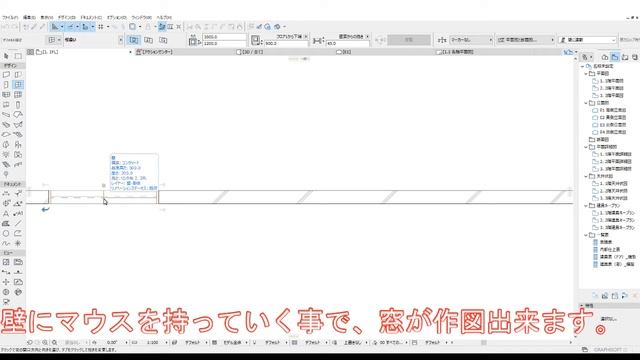
Task: Select the Hotspot tool in the toolbox
Action: tap(18, 243)
